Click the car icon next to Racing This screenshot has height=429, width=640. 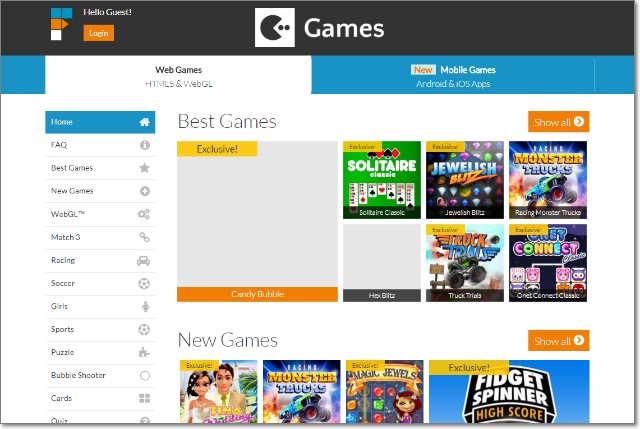click(143, 260)
